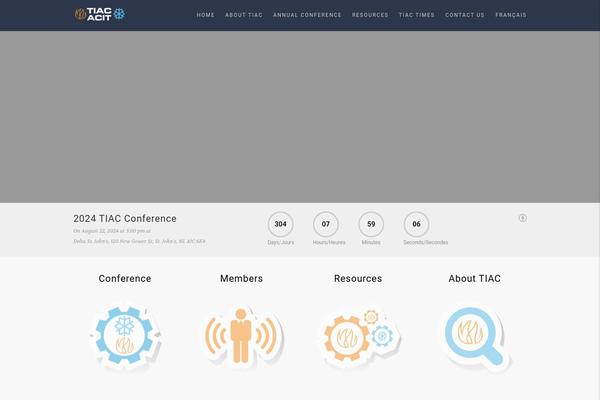Click the Conference section heading
The image size is (600, 400).
125,279
